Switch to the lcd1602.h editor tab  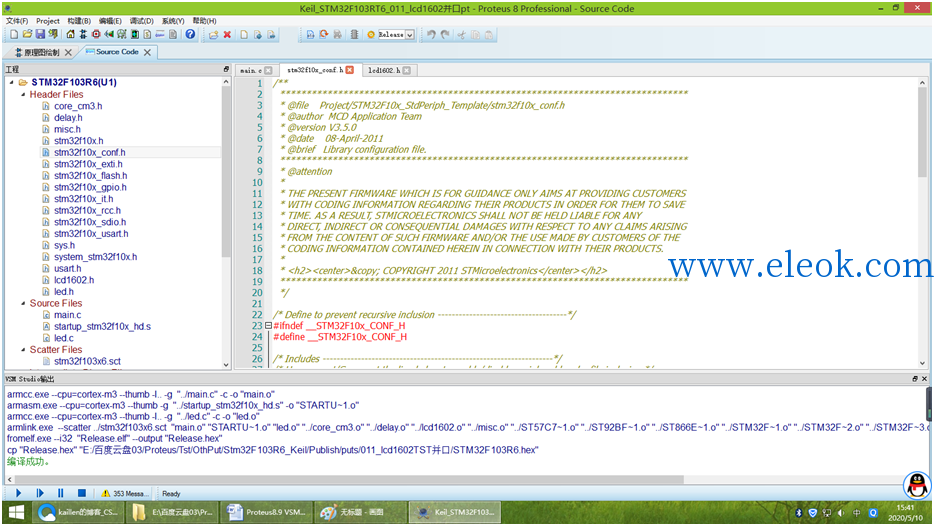coord(384,70)
